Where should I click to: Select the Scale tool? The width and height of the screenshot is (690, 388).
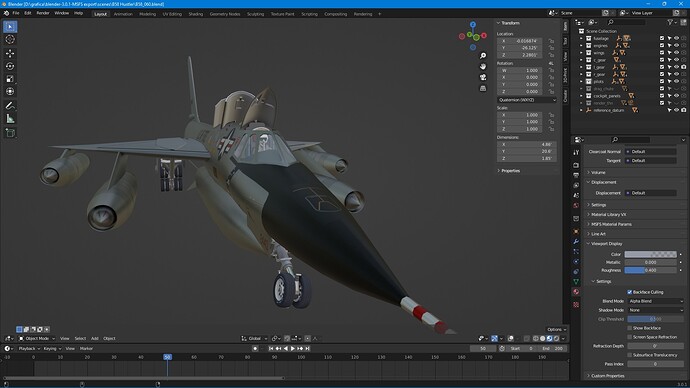point(10,79)
